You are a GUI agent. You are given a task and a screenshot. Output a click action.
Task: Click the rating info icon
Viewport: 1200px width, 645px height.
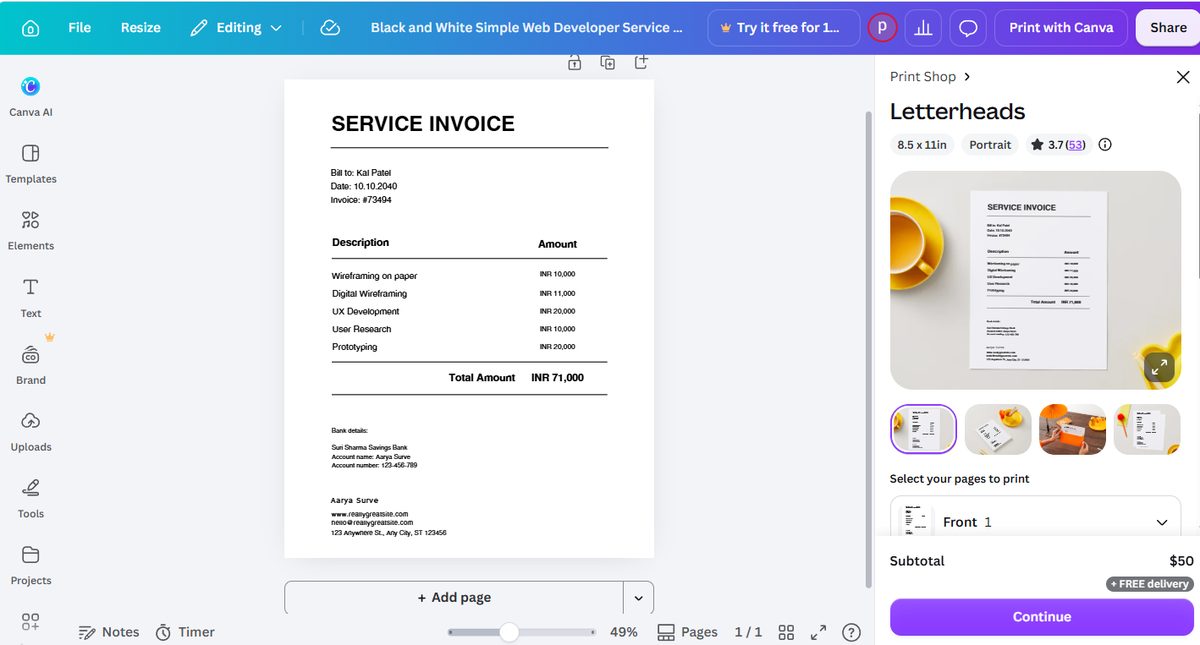pyautogui.click(x=1105, y=145)
